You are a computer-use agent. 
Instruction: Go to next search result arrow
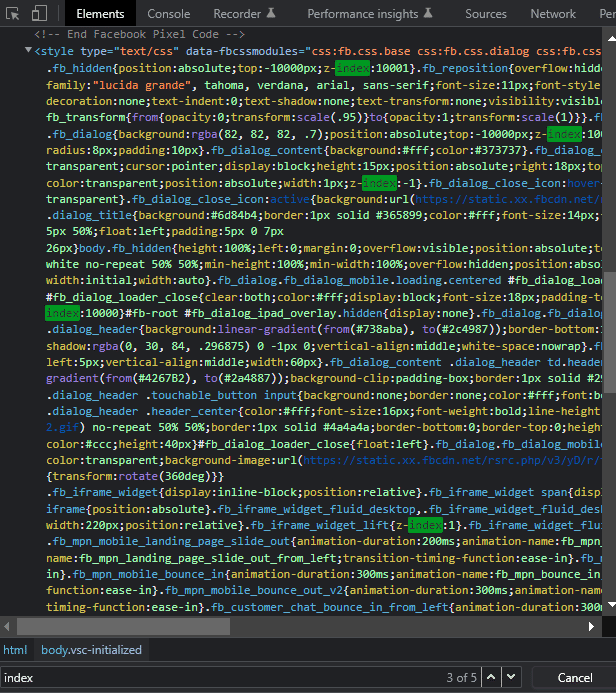(511, 677)
